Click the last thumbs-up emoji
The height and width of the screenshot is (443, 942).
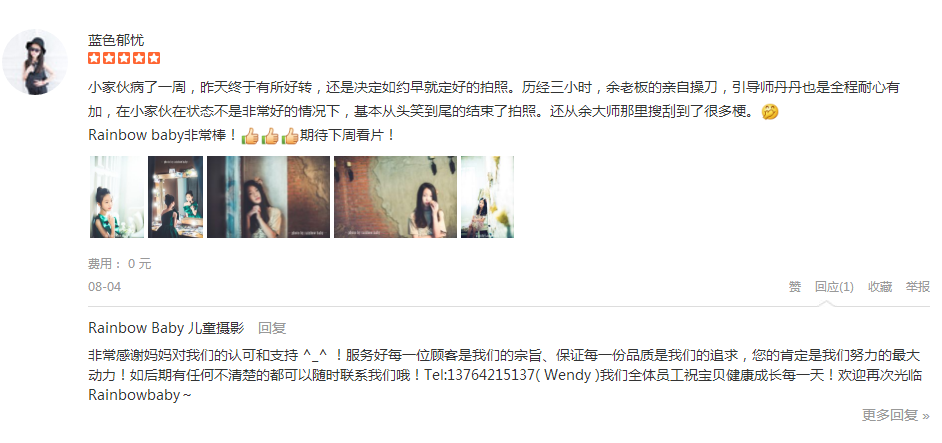(x=290, y=136)
